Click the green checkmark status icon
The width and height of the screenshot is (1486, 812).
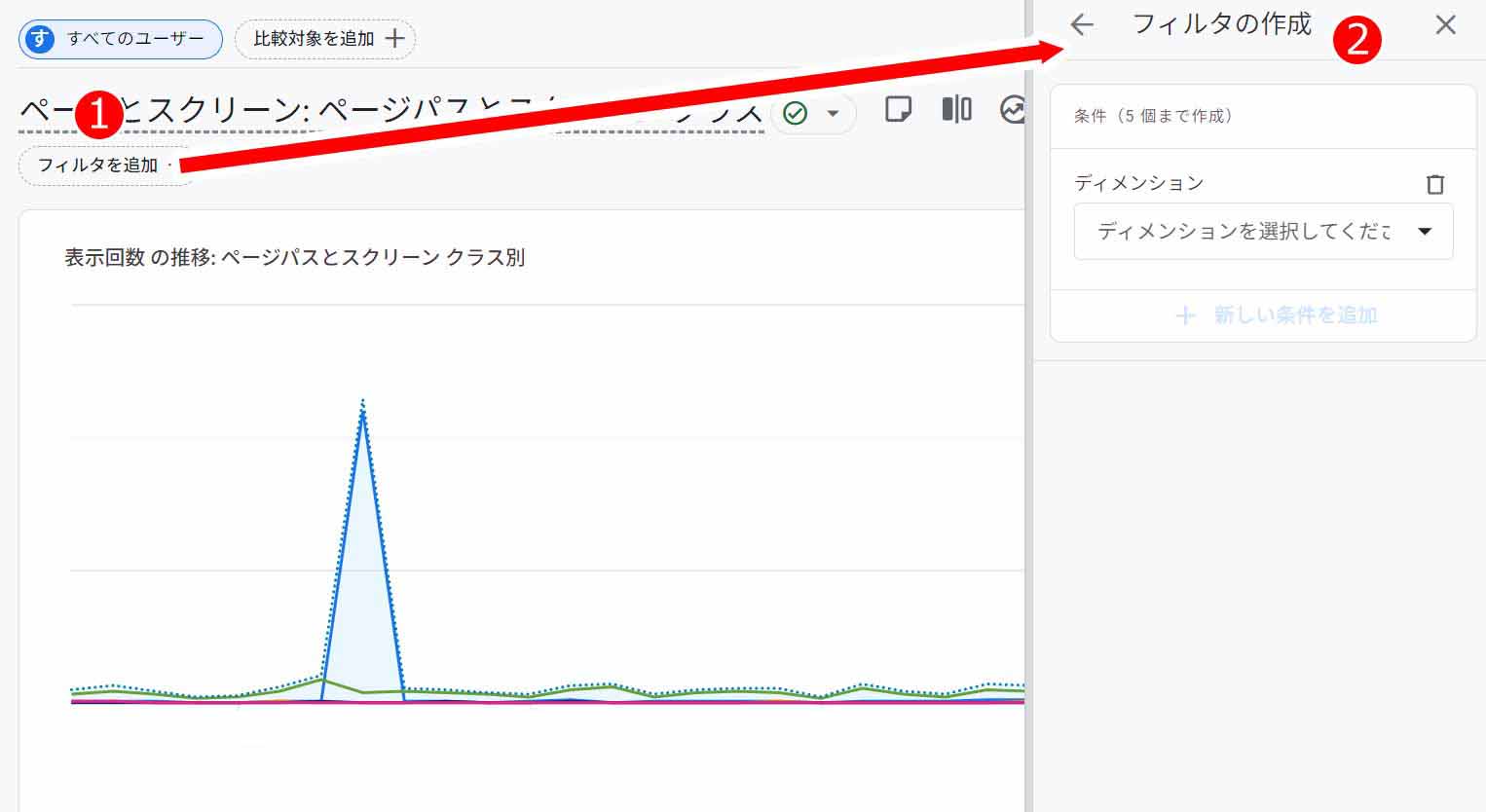(x=796, y=114)
